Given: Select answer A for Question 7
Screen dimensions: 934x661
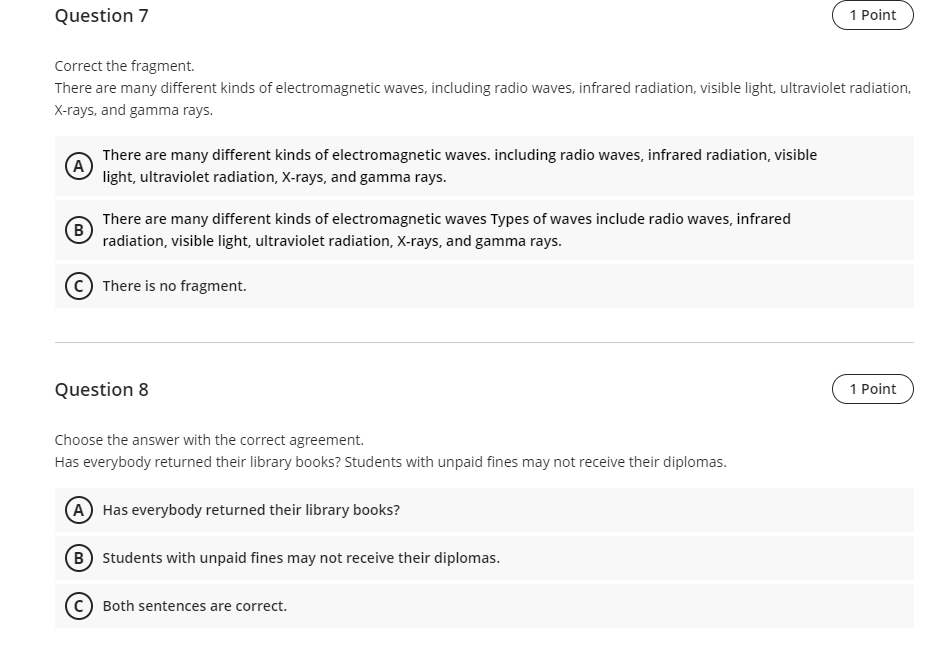Looking at the screenshot, I should (484, 165).
